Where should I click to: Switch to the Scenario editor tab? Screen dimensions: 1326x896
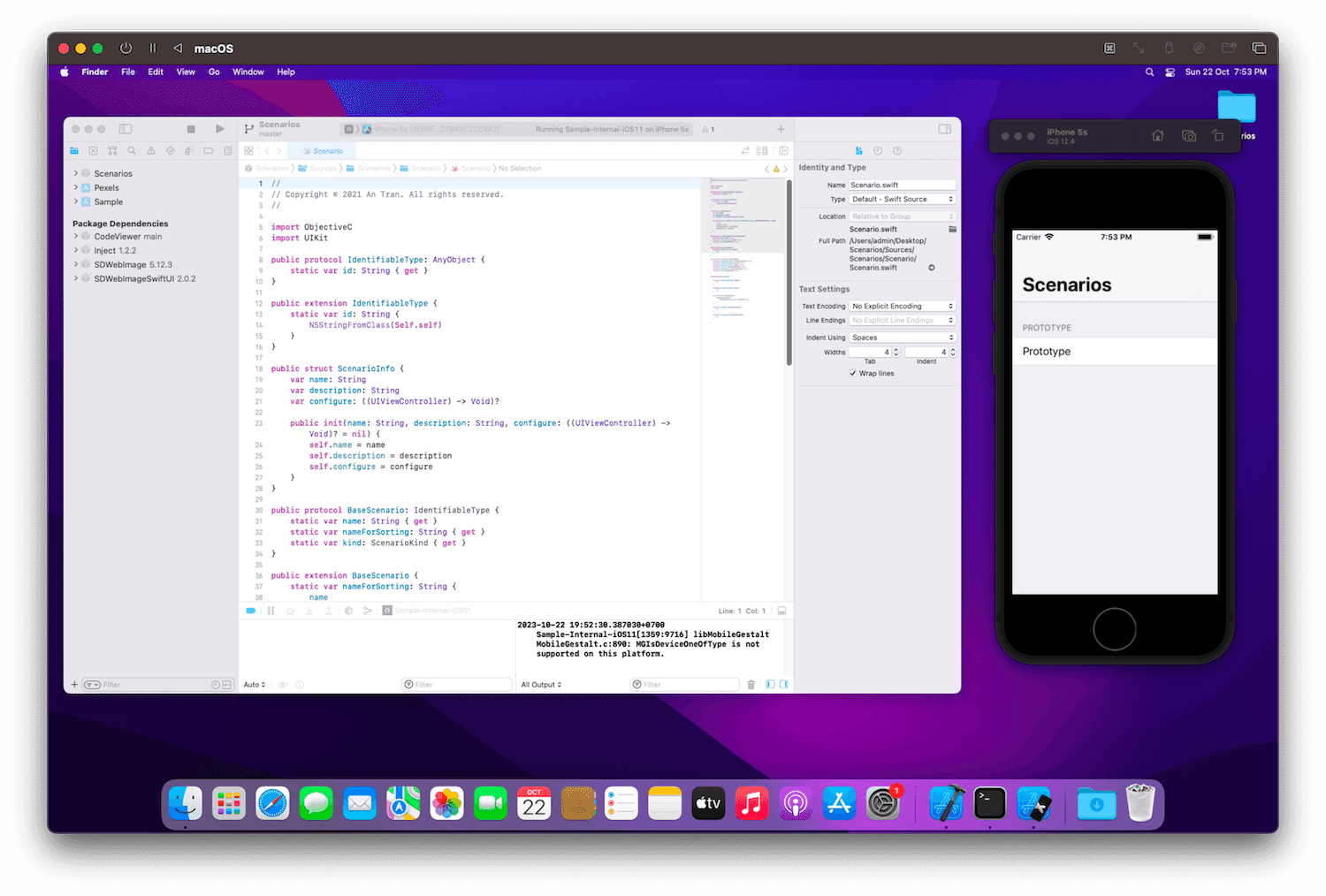[x=322, y=150]
